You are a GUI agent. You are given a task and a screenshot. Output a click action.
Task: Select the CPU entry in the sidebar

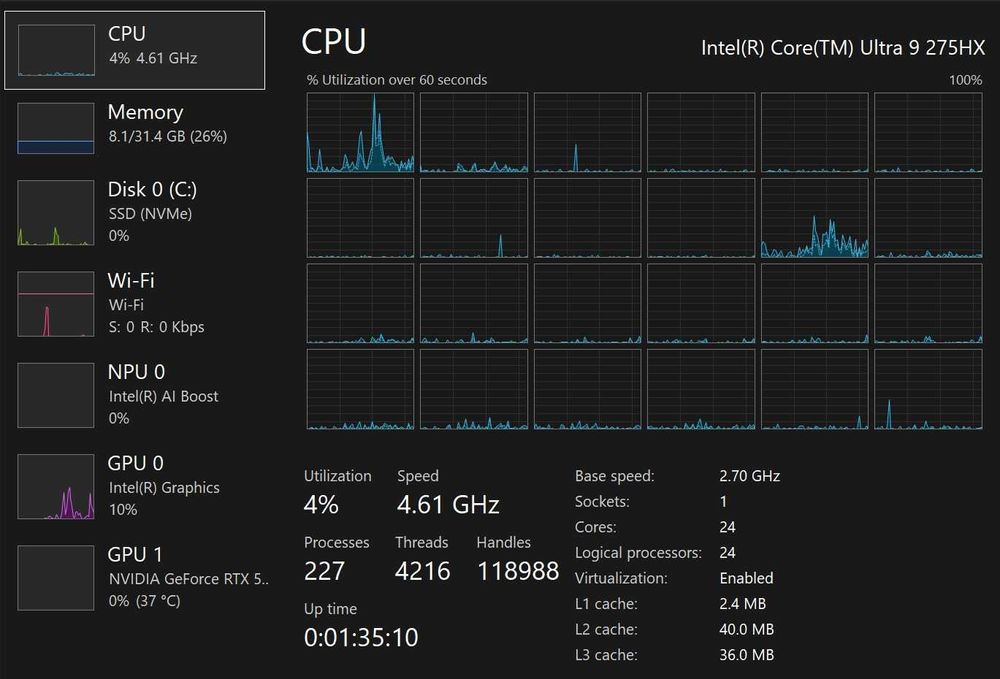(141, 49)
